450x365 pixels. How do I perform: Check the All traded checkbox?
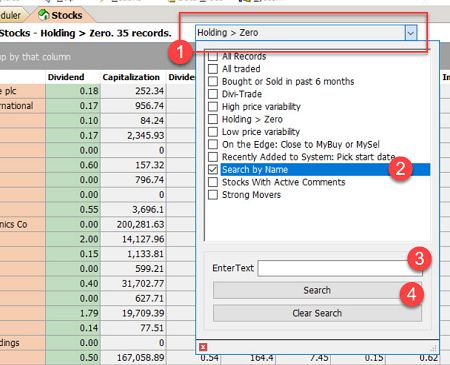(213, 69)
